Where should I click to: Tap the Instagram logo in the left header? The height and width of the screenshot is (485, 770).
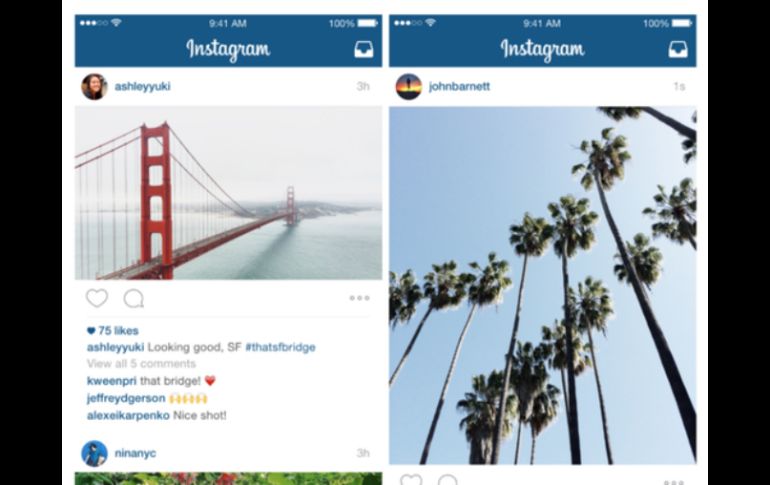[x=228, y=49]
